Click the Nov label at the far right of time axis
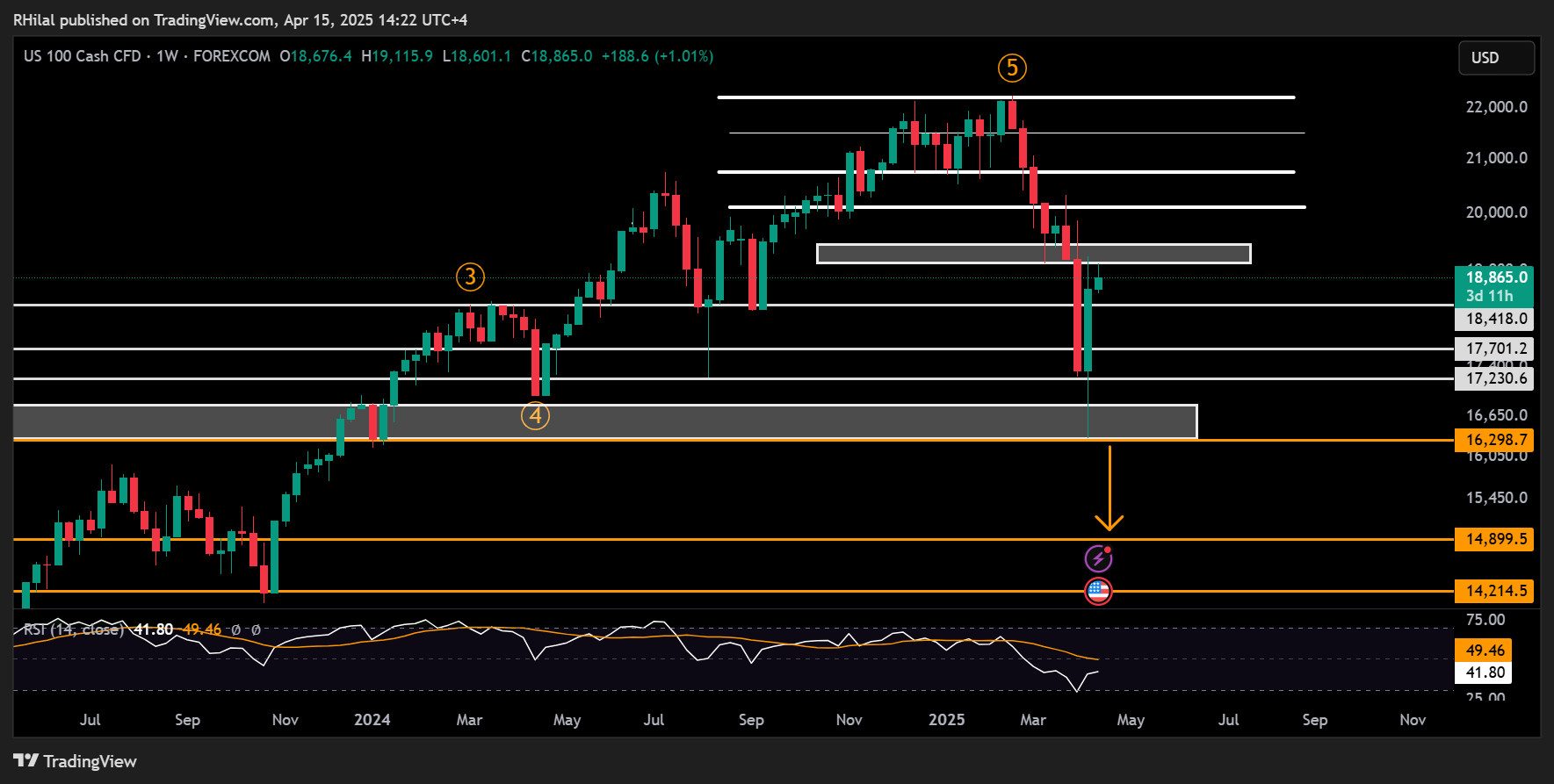Image resolution: width=1554 pixels, height=784 pixels. (x=1413, y=720)
